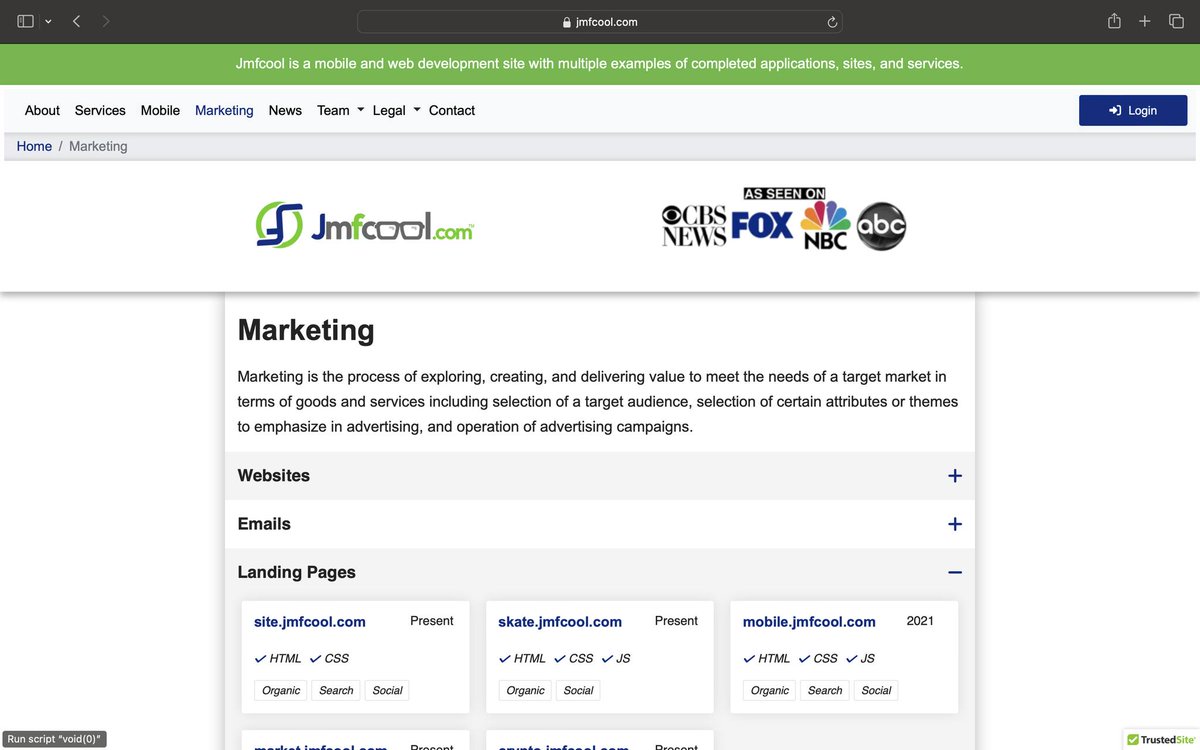This screenshot has width=1200, height=750.
Task: Show the tab overview icon
Action: coord(1176,21)
